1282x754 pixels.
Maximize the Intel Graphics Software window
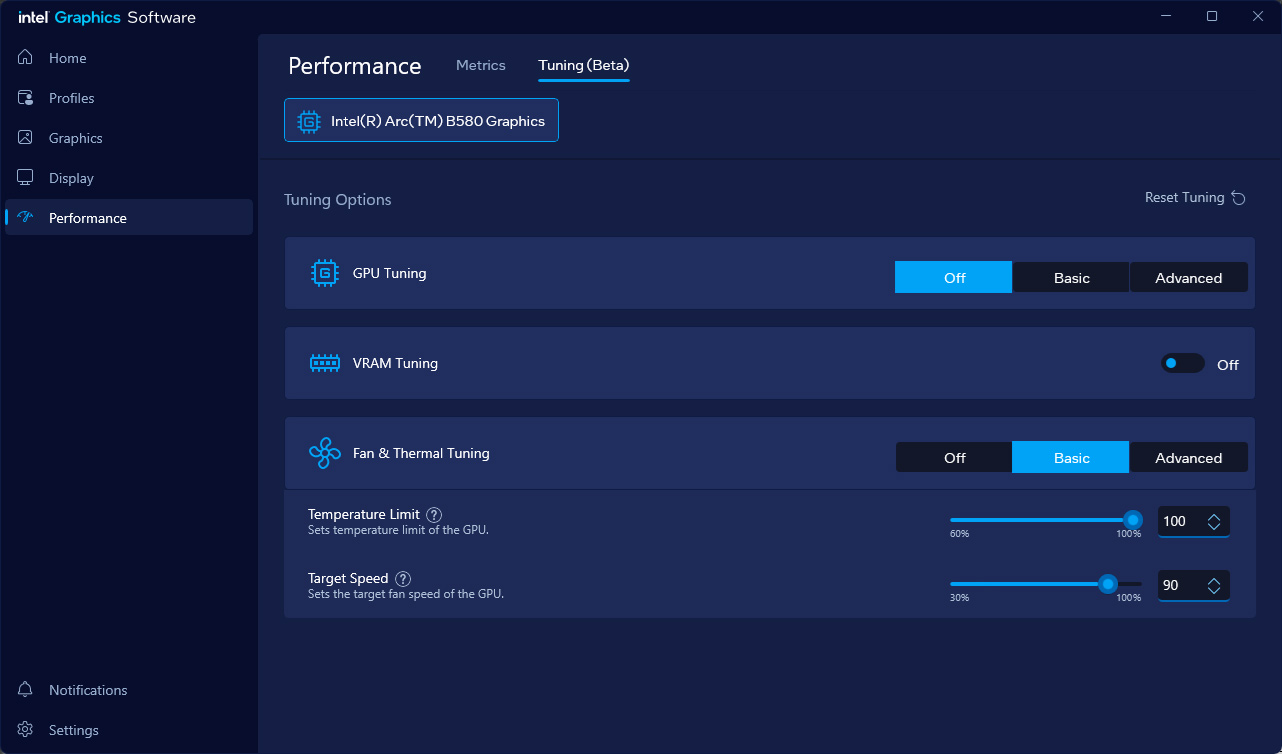1212,16
